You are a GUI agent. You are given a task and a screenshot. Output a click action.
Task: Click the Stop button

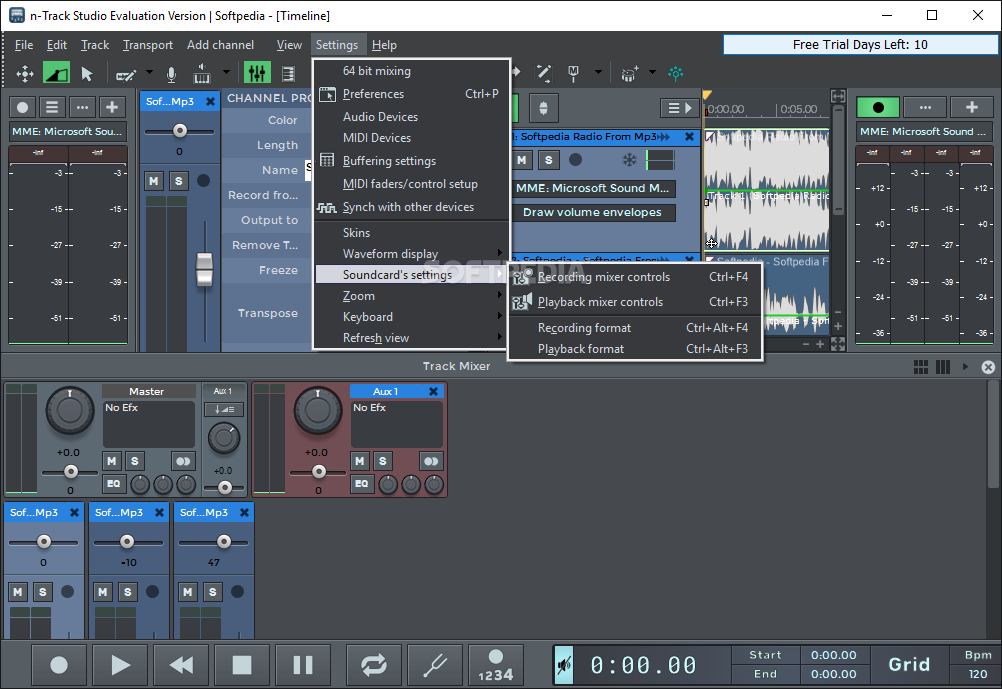pyautogui.click(x=242, y=665)
